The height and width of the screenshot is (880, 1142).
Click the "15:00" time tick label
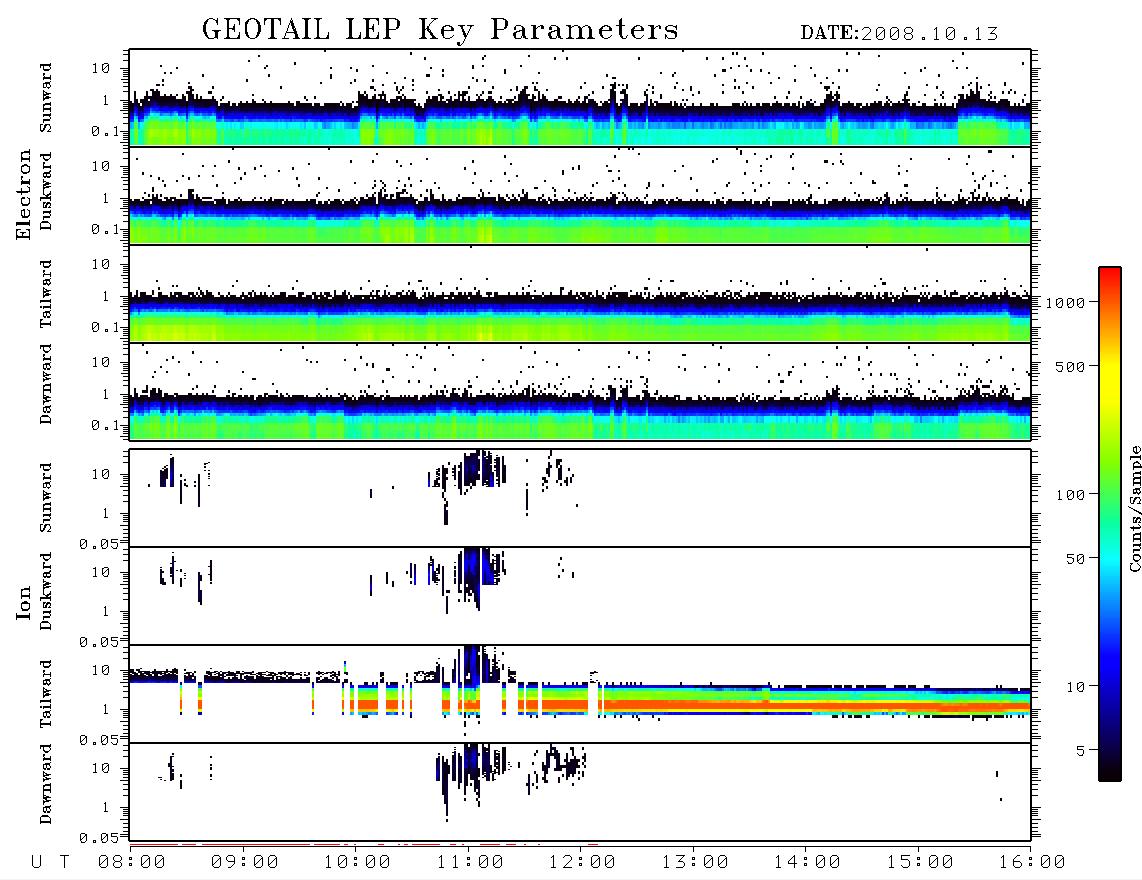coord(920,863)
